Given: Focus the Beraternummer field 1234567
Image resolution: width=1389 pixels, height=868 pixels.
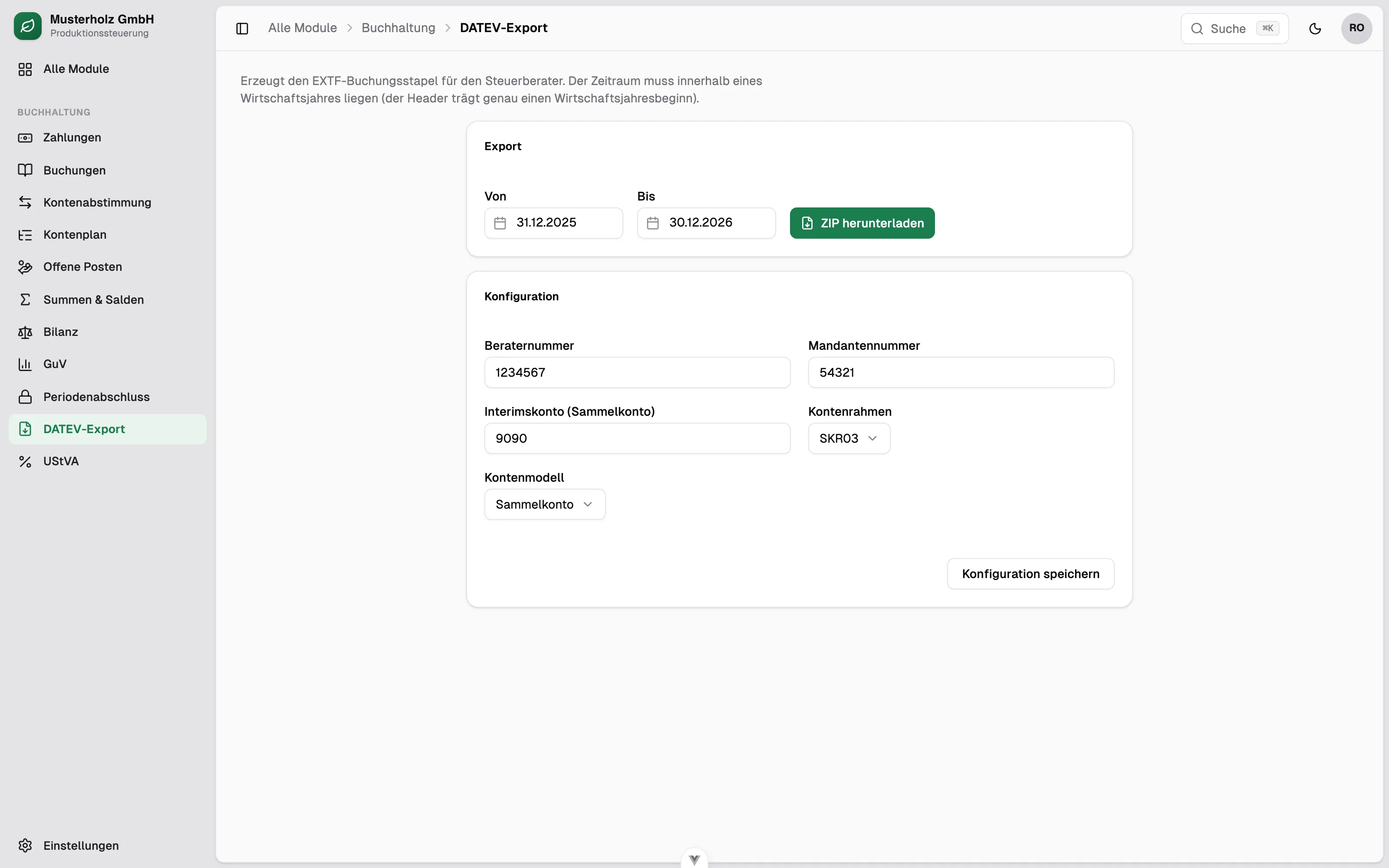Looking at the screenshot, I should (x=637, y=372).
